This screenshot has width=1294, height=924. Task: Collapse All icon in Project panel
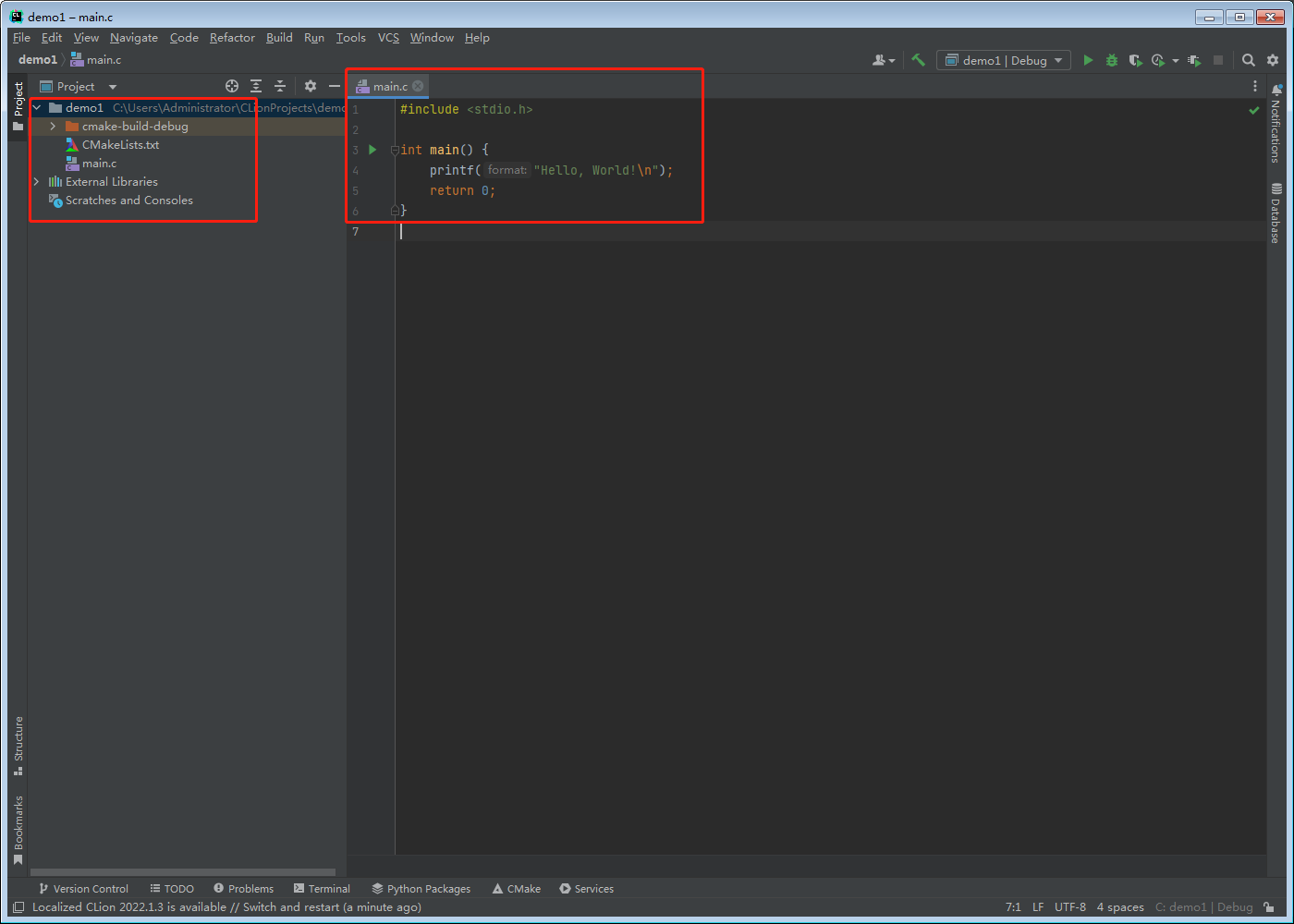pyautogui.click(x=280, y=86)
